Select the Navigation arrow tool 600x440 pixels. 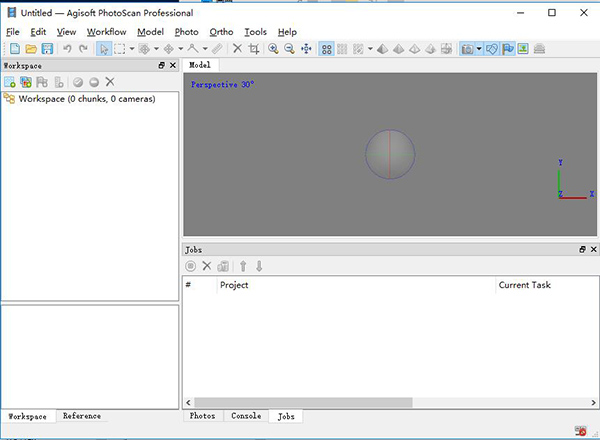point(104,48)
